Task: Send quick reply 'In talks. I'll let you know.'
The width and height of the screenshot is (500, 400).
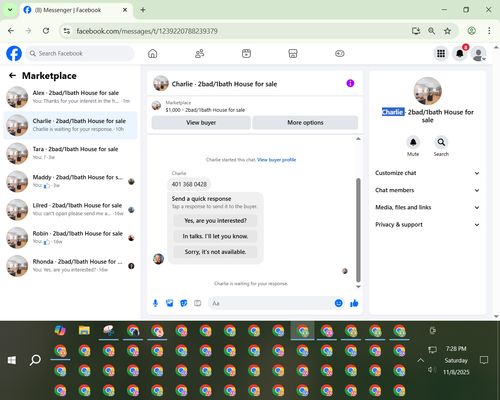Action: pyautogui.click(x=215, y=236)
